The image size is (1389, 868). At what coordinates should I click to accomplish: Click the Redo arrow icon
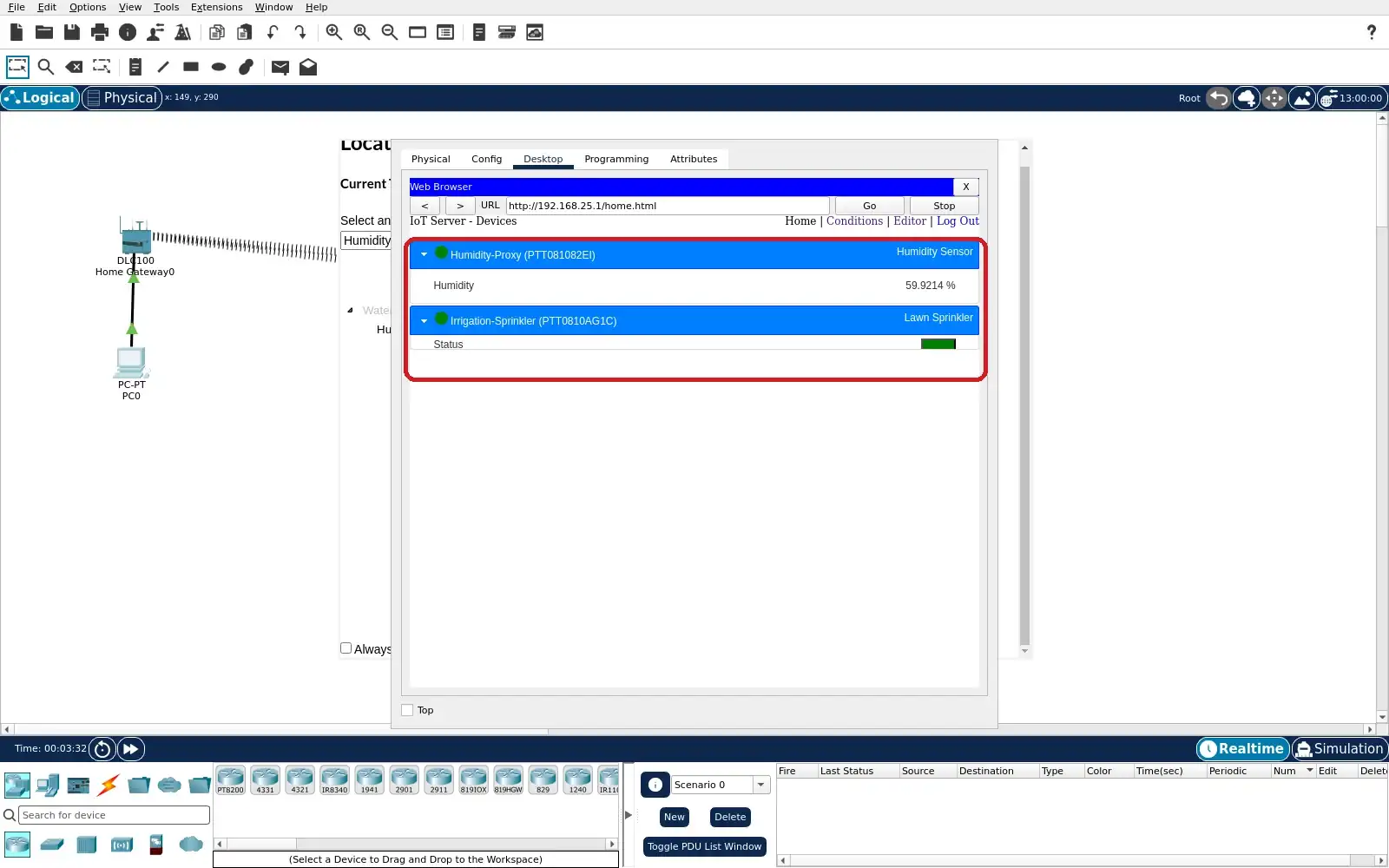pos(300,32)
